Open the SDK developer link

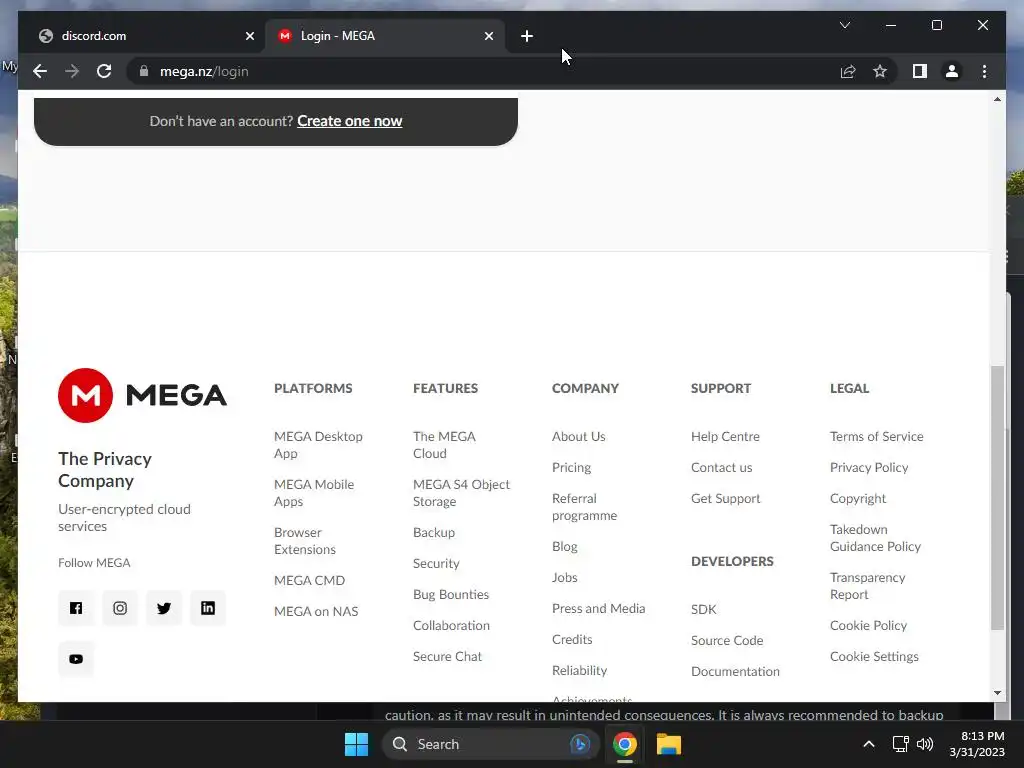pyautogui.click(x=703, y=609)
